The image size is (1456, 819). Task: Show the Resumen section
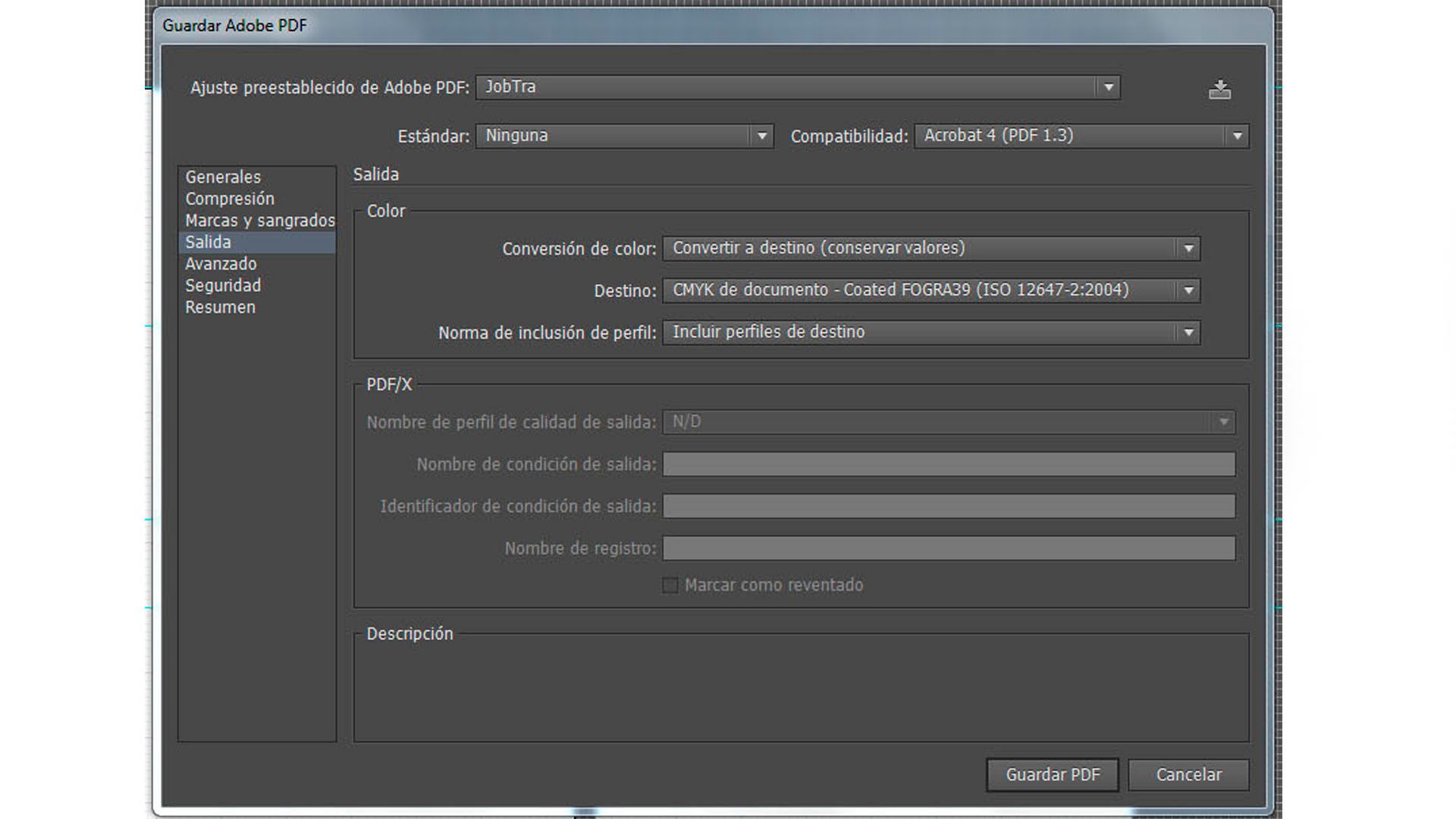click(256, 307)
